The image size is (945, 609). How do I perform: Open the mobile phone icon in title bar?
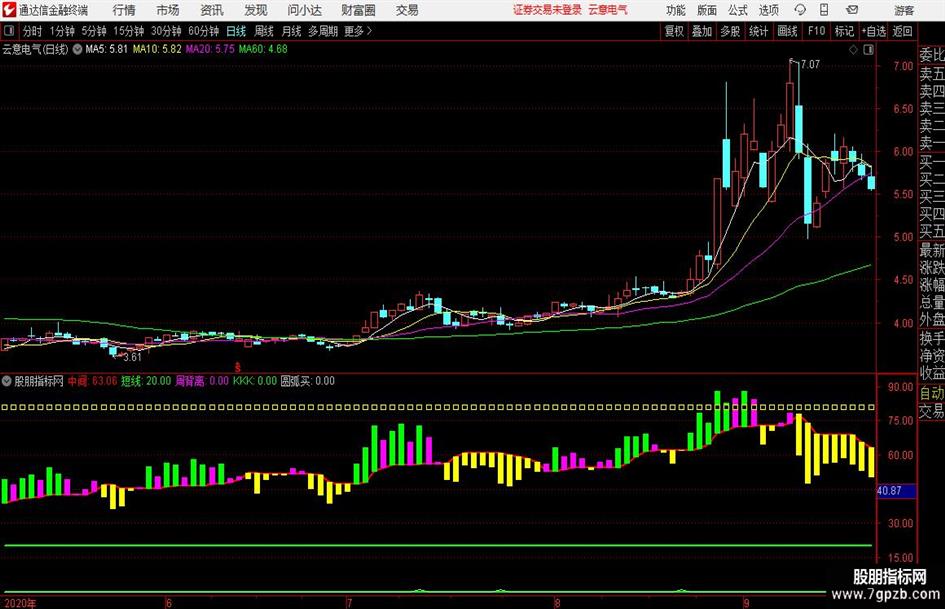point(824,10)
